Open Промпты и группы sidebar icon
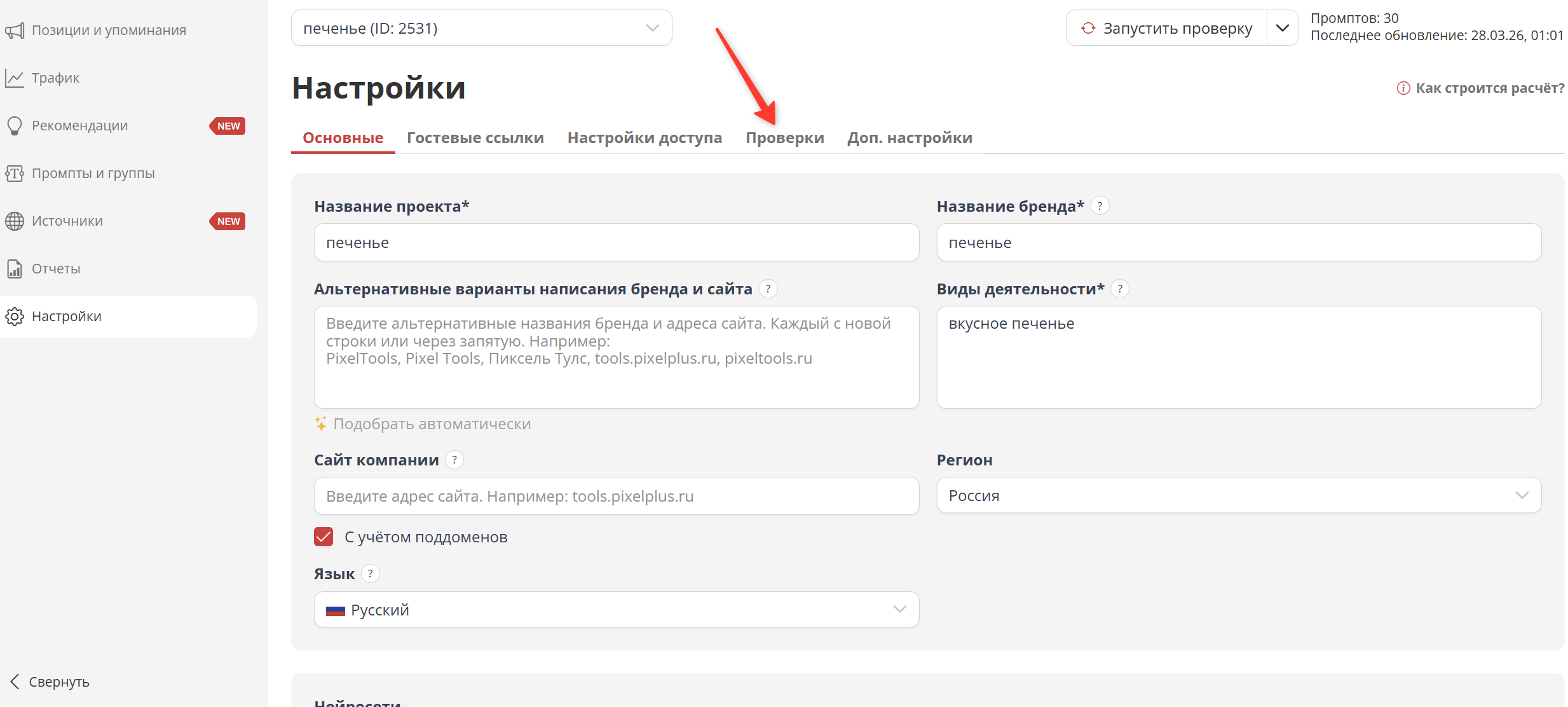Screen dimensions: 1568x707 tap(15, 174)
